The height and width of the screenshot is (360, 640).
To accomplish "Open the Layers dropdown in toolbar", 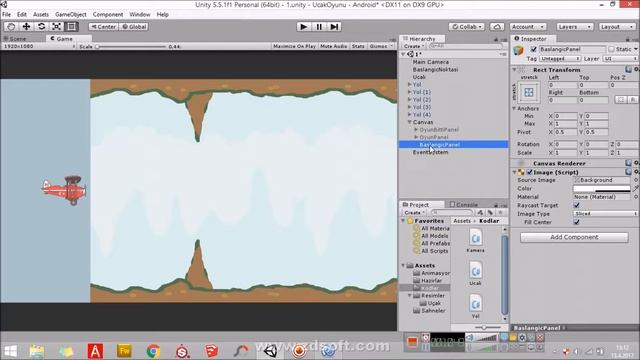I will (575, 27).
